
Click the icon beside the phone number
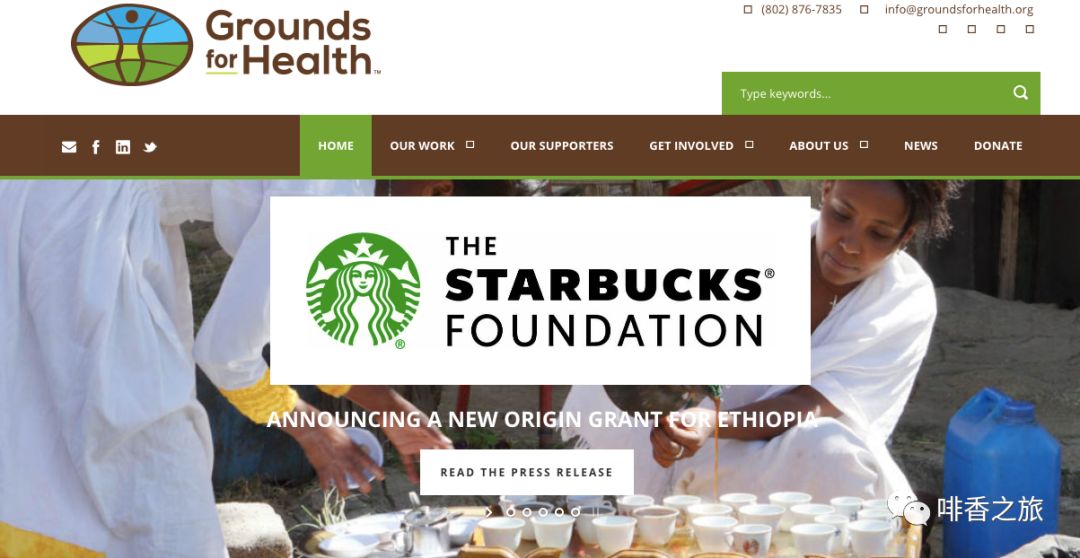click(x=748, y=10)
